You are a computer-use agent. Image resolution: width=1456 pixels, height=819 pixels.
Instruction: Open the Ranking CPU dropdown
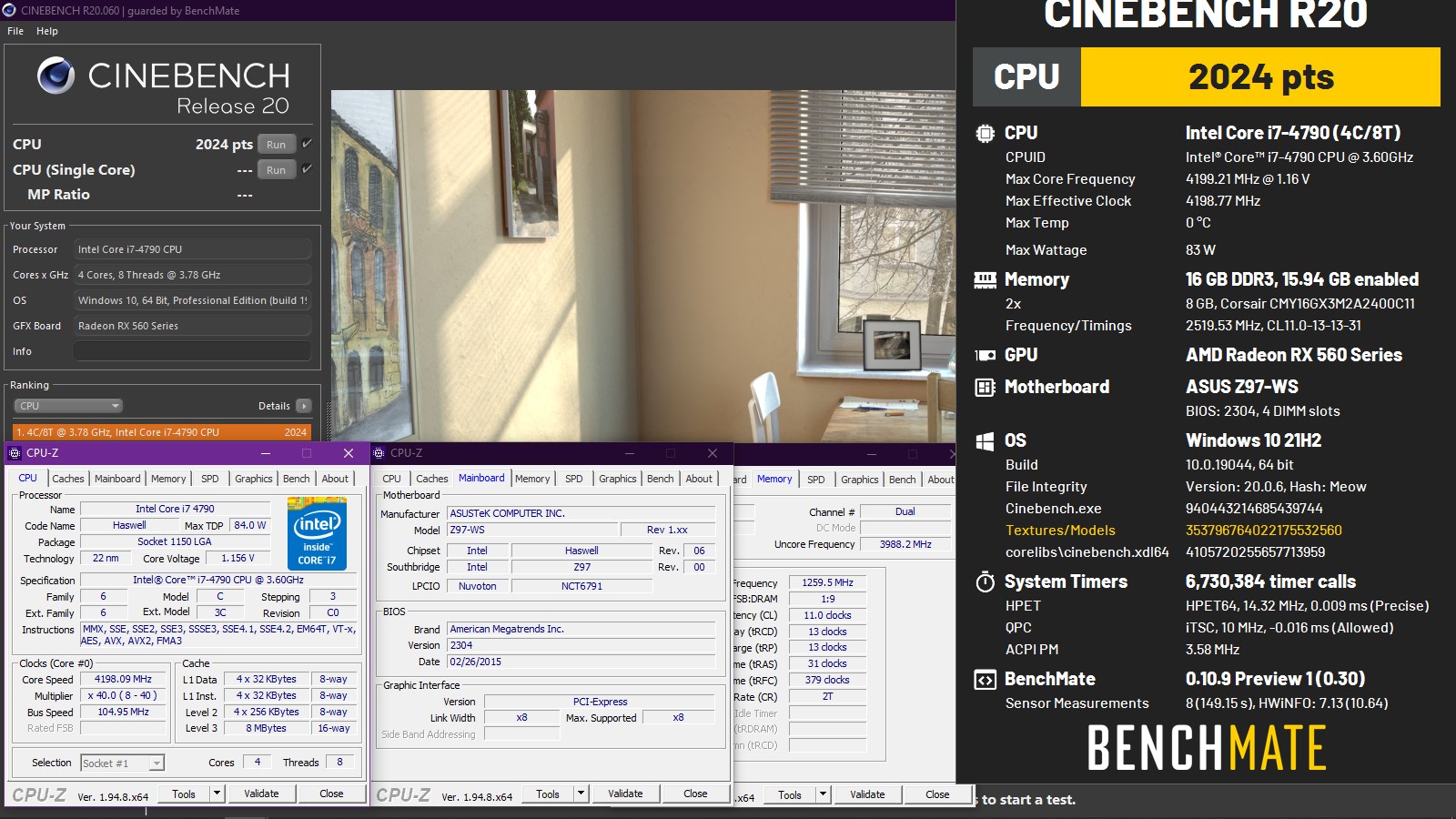pyautogui.click(x=68, y=406)
